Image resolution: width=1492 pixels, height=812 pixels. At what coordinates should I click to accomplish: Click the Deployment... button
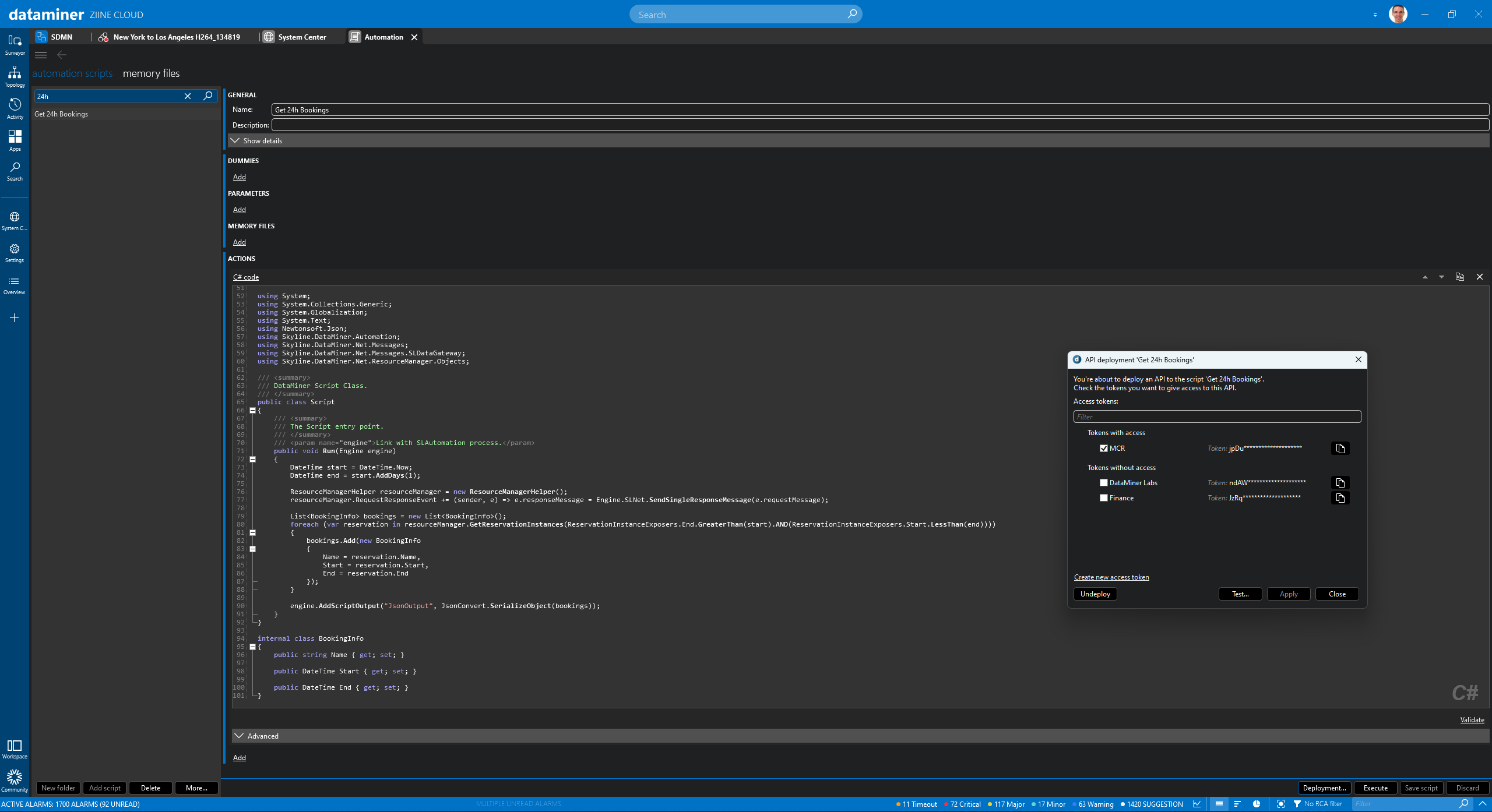coord(1325,788)
